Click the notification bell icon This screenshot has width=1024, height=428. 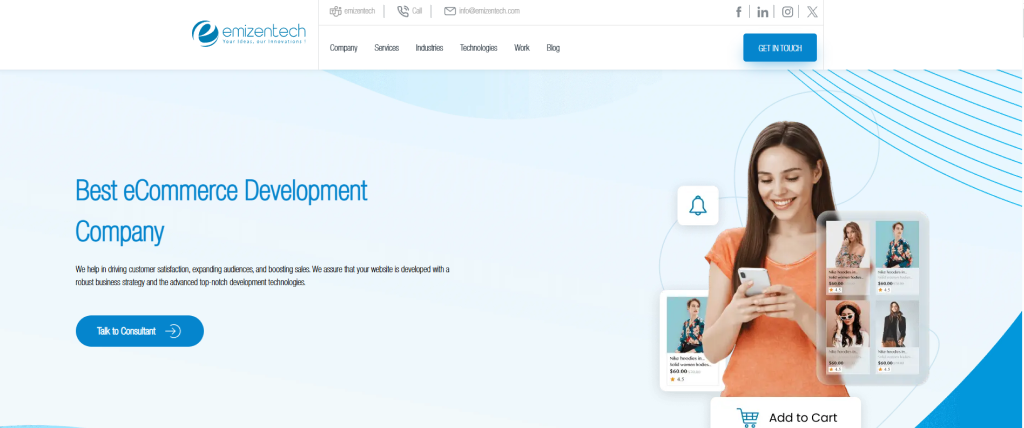pyautogui.click(x=698, y=206)
